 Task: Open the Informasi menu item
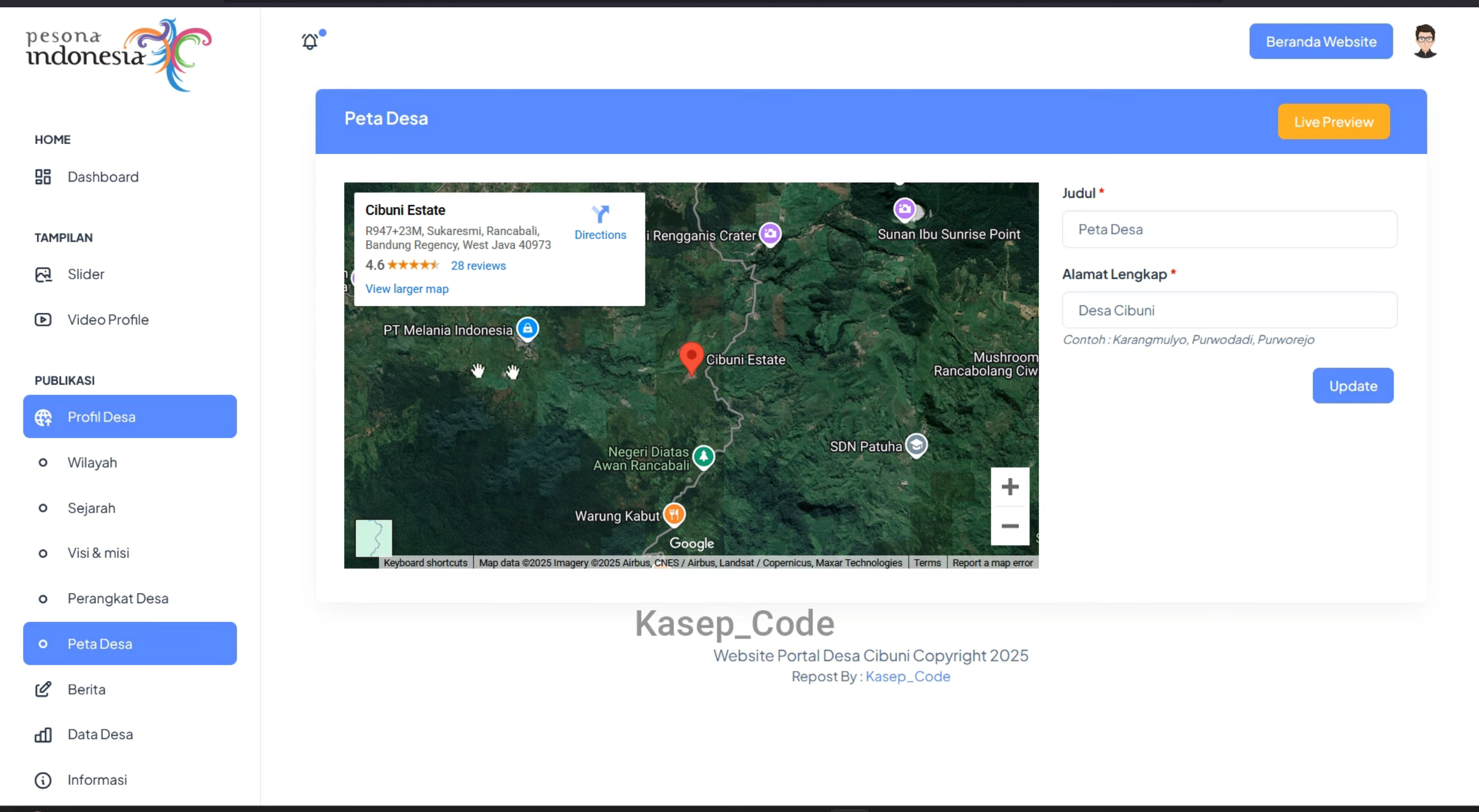click(x=130, y=780)
